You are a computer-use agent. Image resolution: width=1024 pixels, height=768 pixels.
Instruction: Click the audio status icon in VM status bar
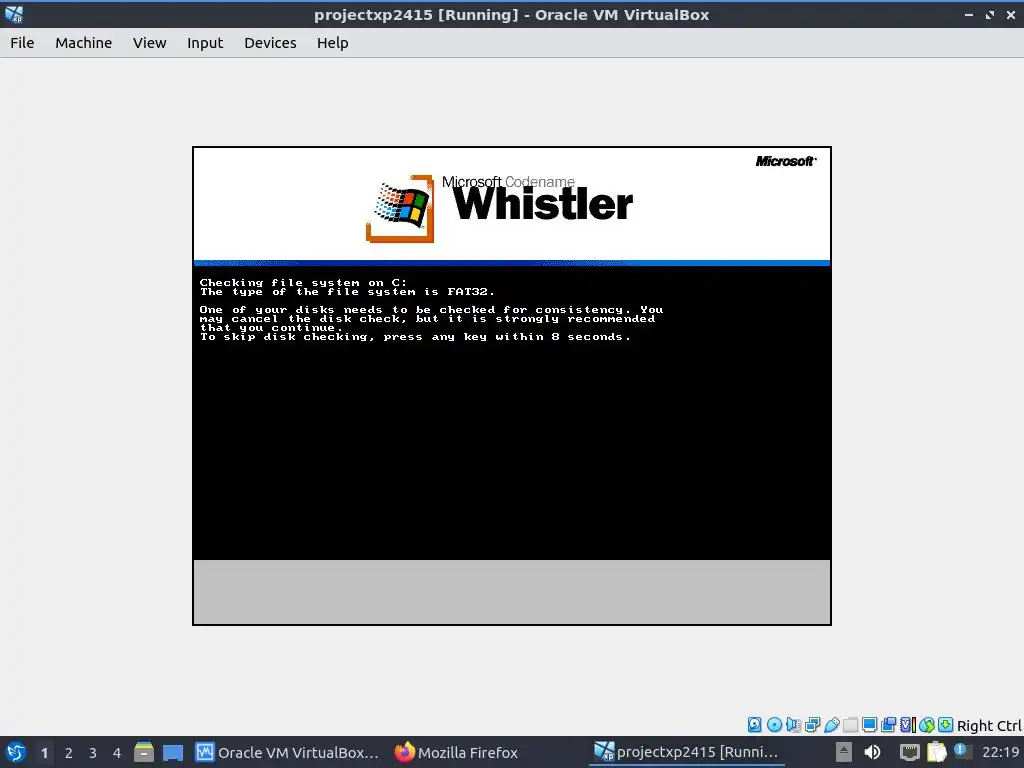tap(793, 724)
